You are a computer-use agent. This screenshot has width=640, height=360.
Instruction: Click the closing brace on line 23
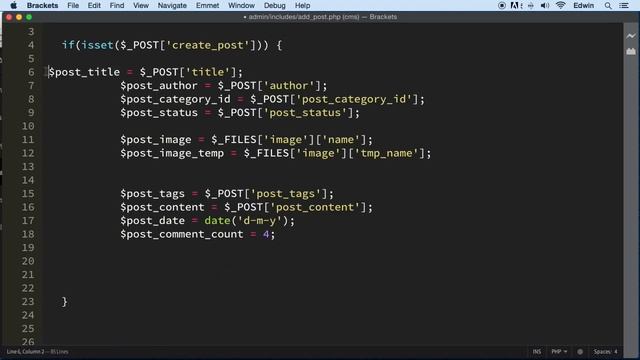click(64, 302)
